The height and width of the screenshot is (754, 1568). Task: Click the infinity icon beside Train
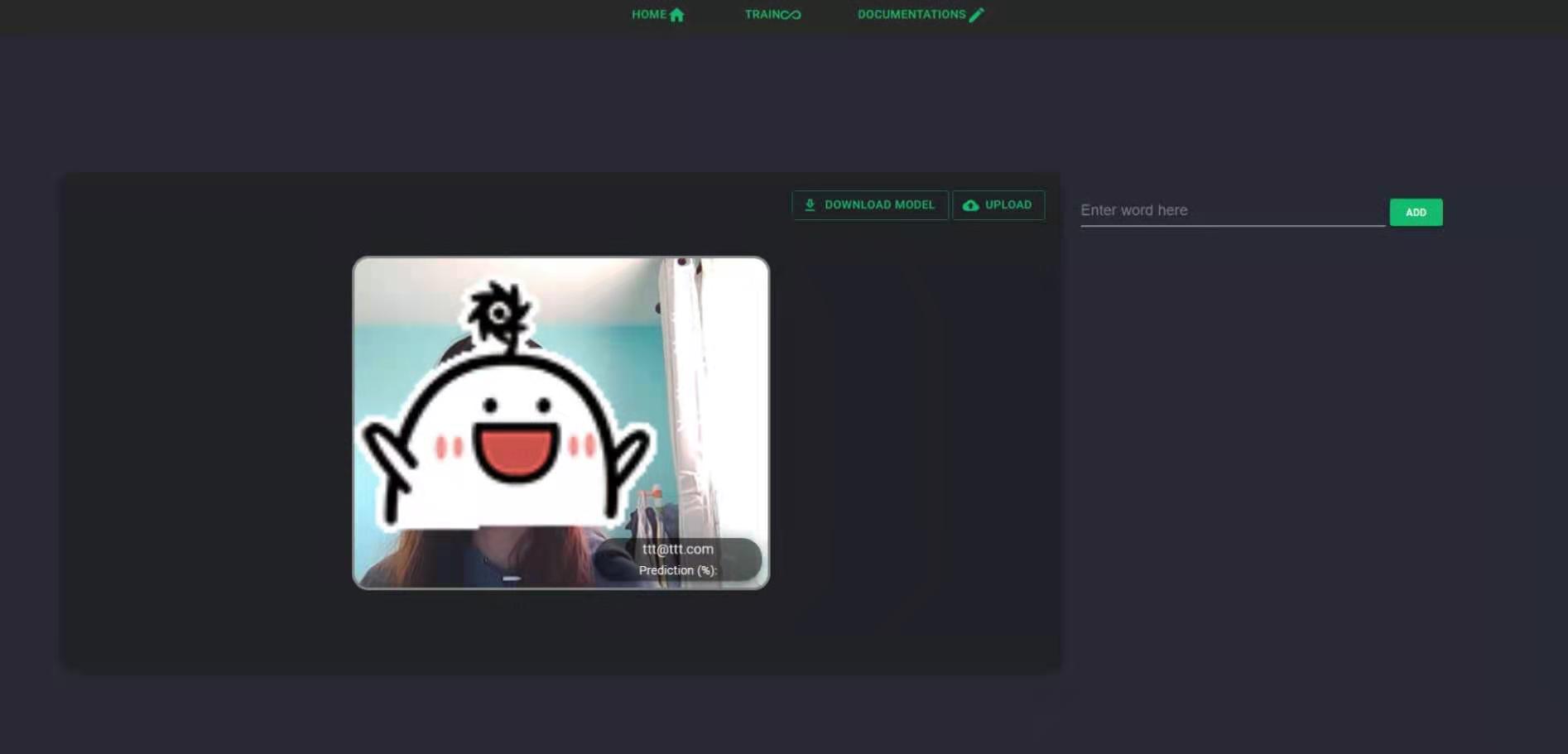[x=791, y=15]
